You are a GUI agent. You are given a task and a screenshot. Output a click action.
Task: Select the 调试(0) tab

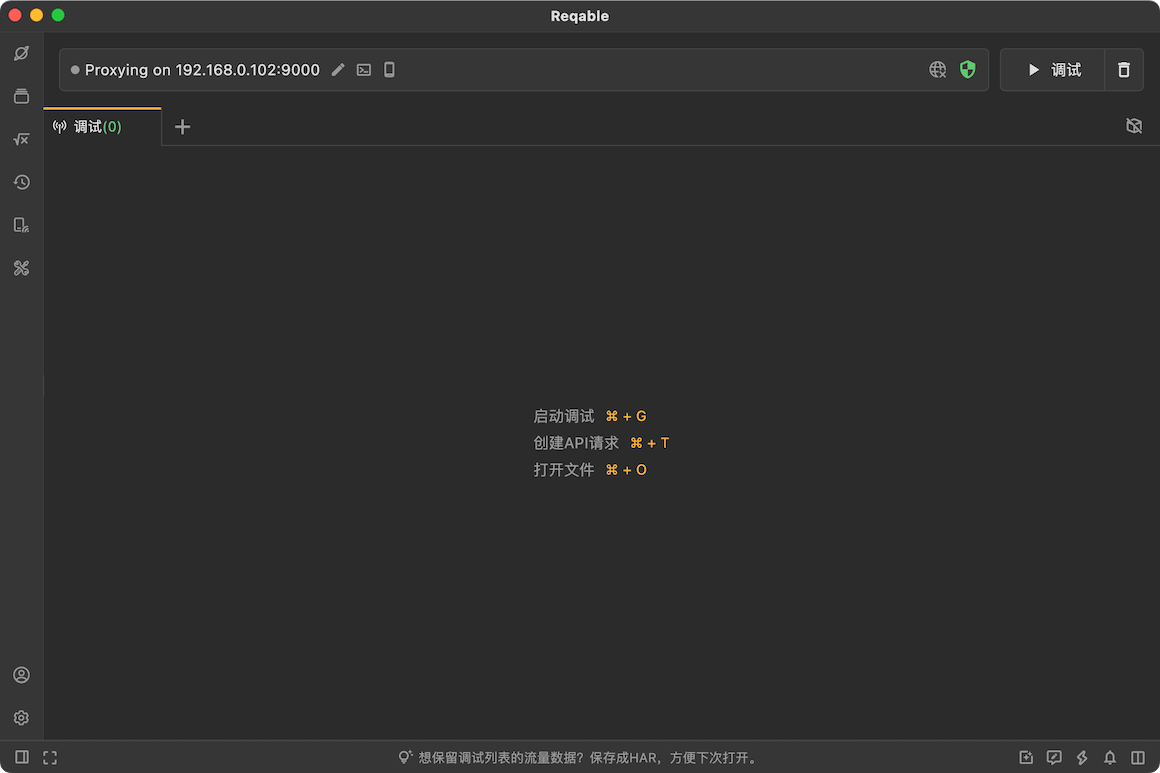tap(102, 126)
